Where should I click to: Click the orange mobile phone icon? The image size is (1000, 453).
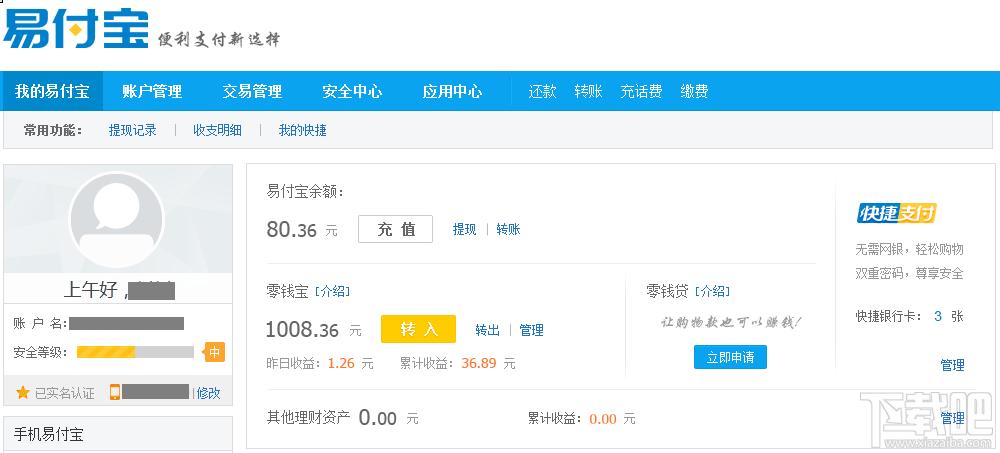click(115, 392)
